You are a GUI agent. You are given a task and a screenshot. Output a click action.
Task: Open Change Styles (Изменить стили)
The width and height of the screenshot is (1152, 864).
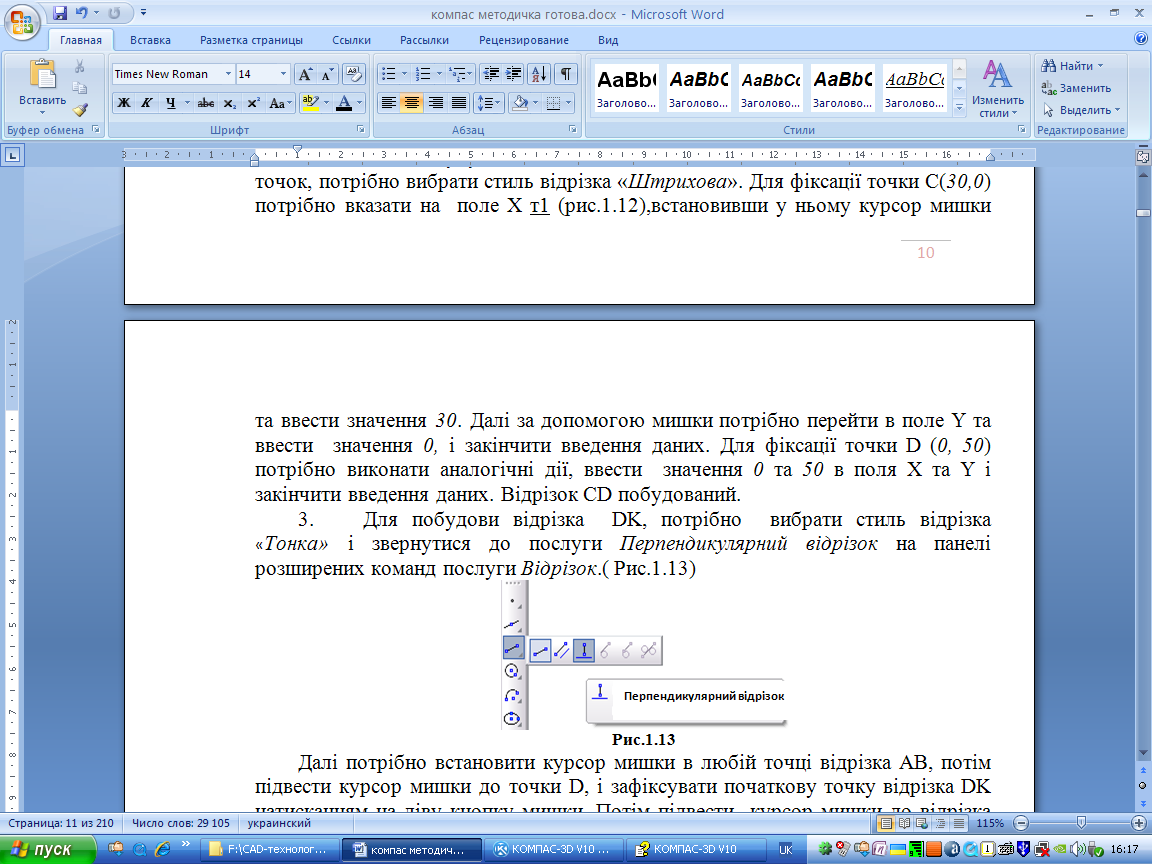(x=997, y=88)
